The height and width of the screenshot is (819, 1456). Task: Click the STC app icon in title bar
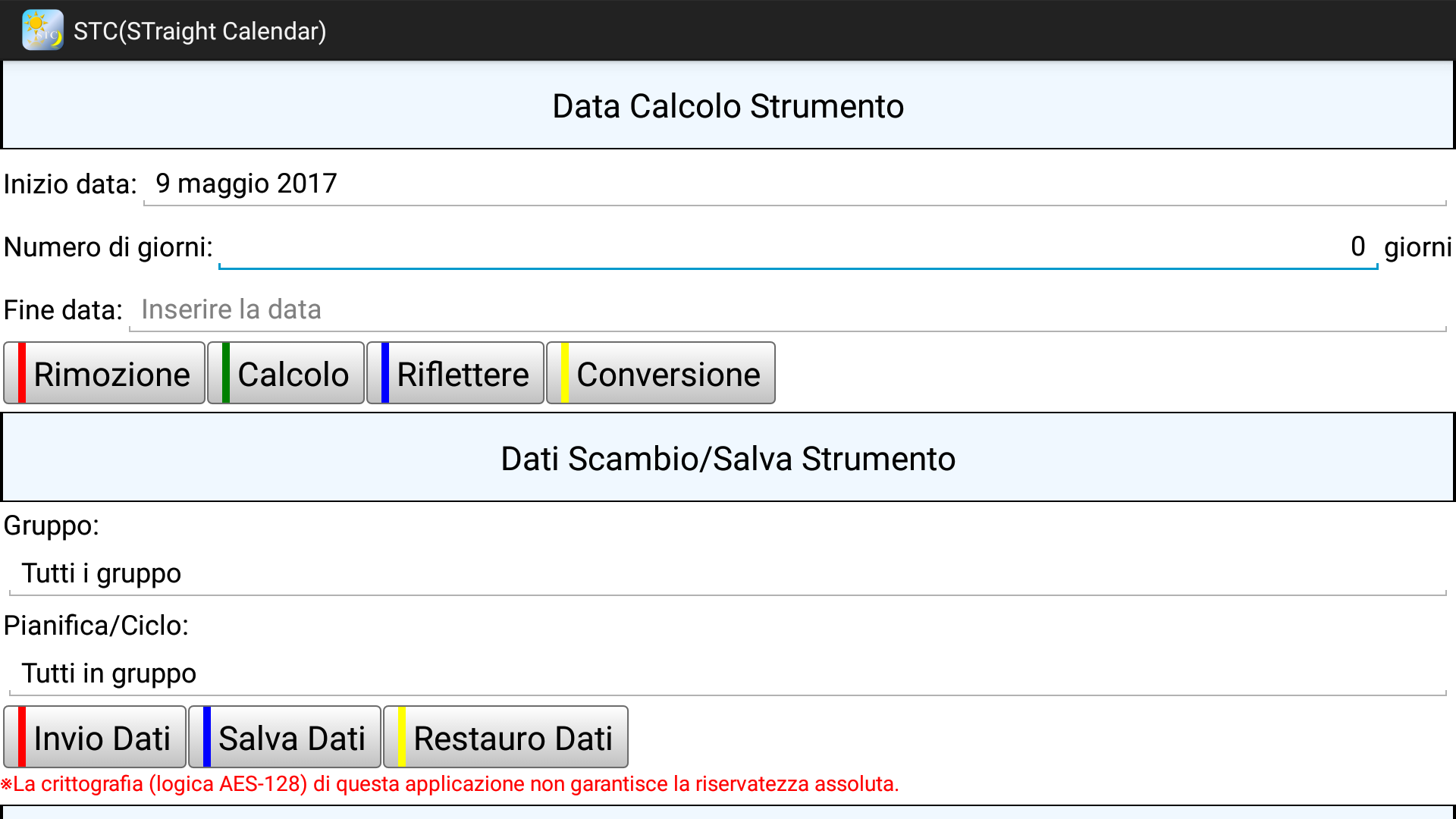point(42,30)
